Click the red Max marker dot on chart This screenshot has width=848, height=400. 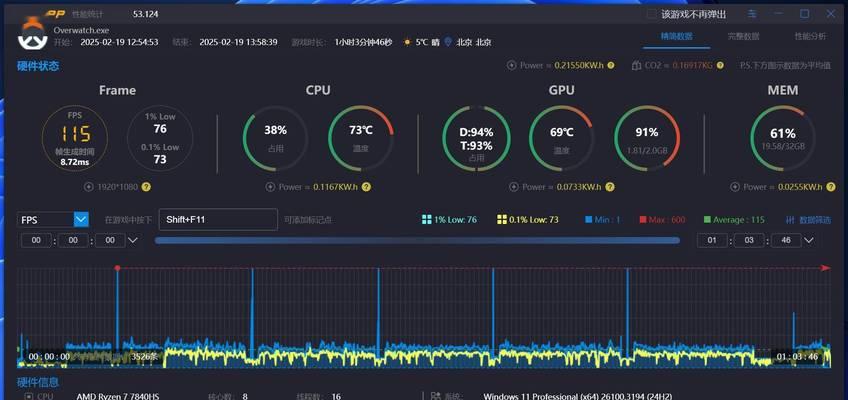click(117, 268)
